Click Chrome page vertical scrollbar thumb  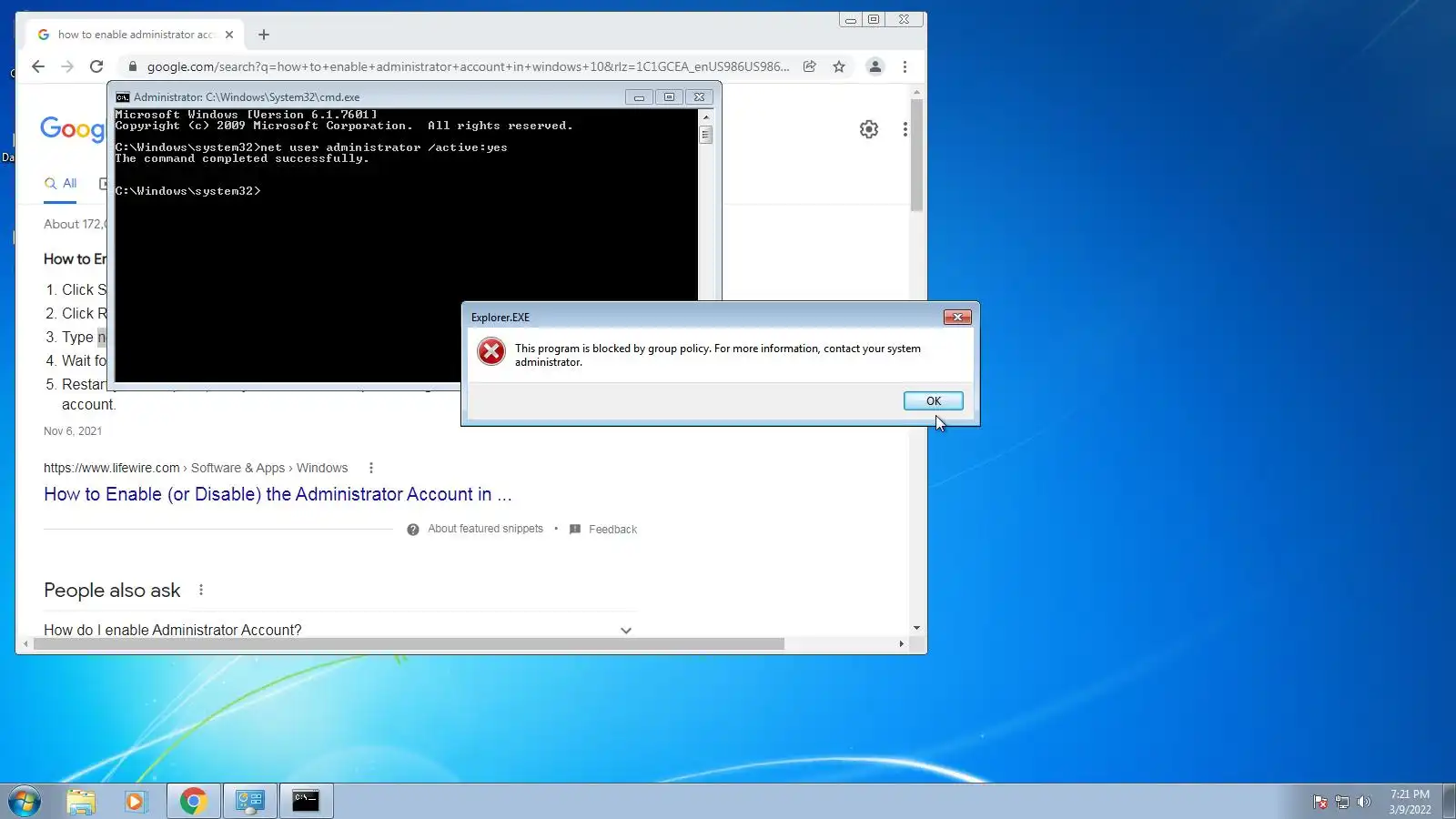(x=916, y=155)
